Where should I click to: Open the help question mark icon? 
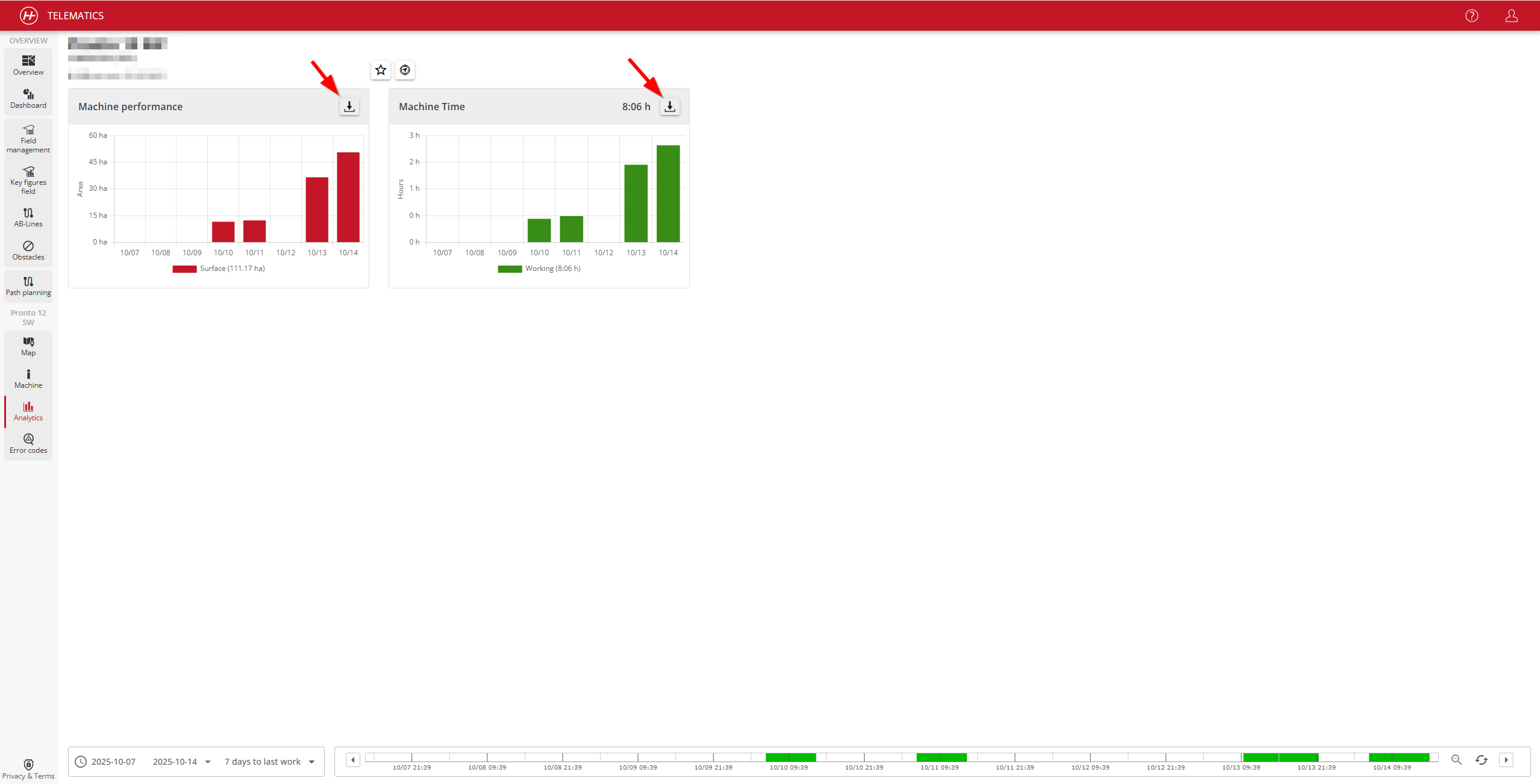(x=1471, y=16)
